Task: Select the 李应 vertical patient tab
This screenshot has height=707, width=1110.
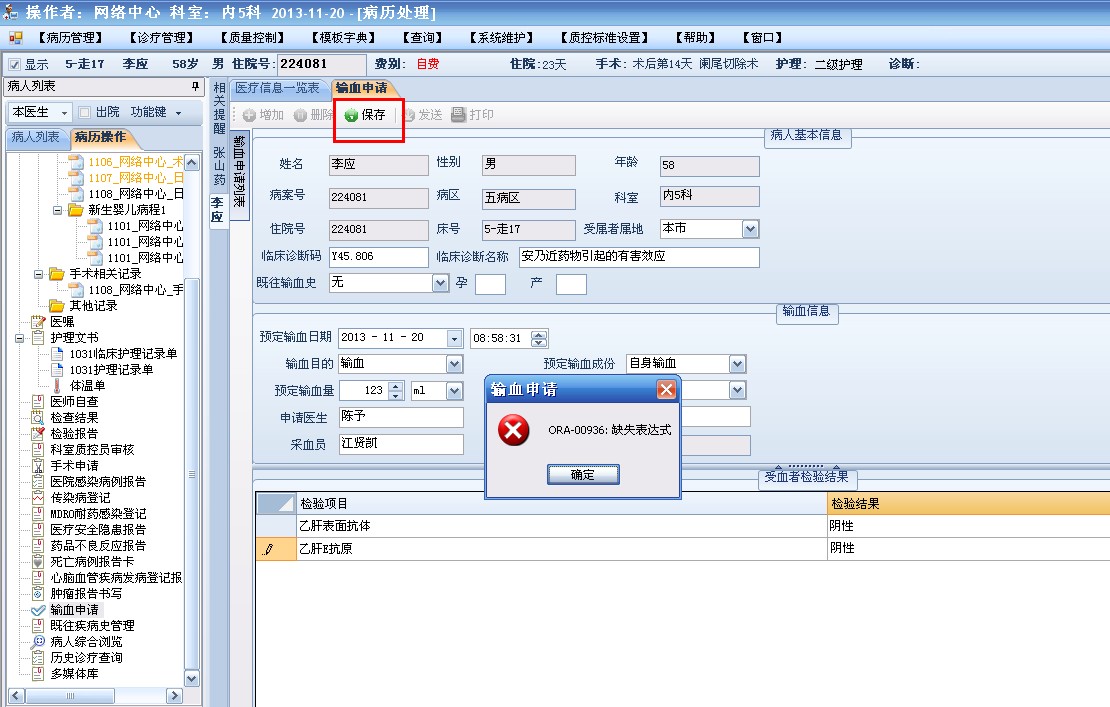Action: (x=217, y=209)
